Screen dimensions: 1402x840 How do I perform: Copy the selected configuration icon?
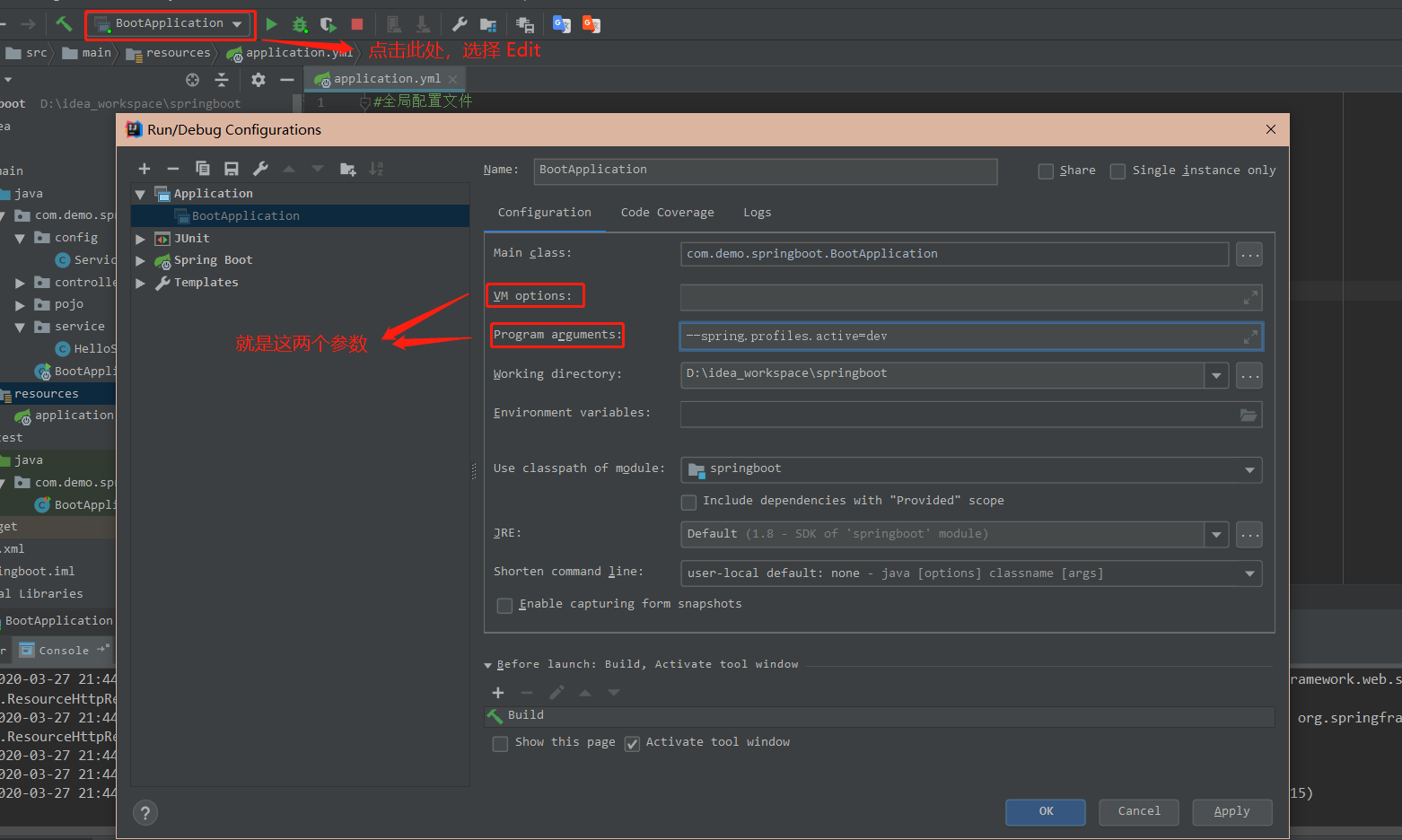tap(203, 169)
